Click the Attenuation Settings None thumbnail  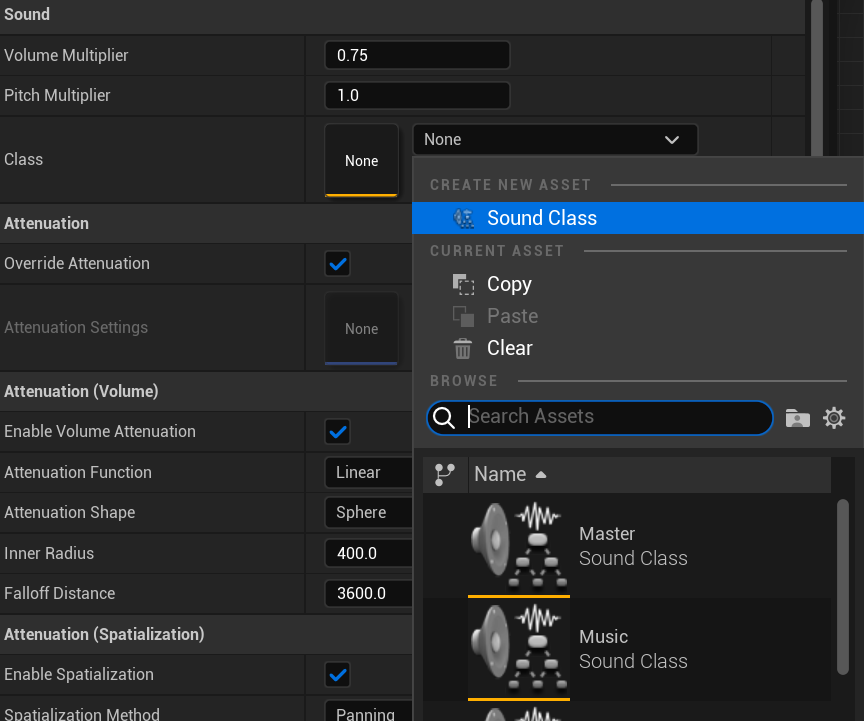(361, 329)
